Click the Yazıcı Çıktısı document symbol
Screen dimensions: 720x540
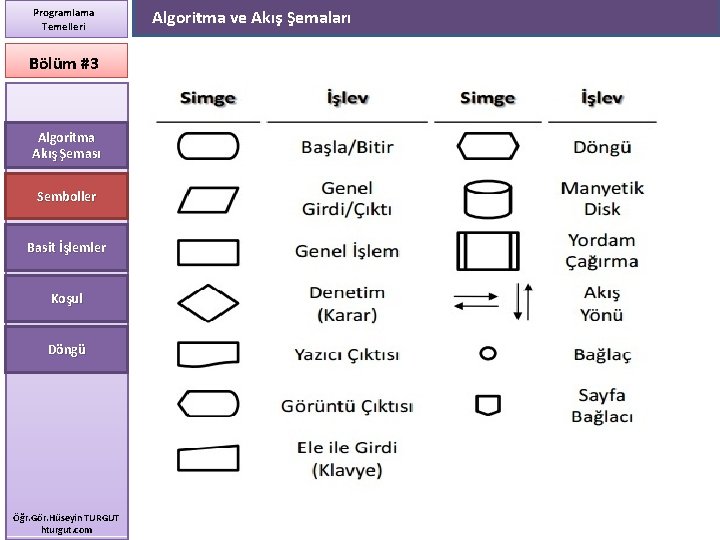pos(208,354)
